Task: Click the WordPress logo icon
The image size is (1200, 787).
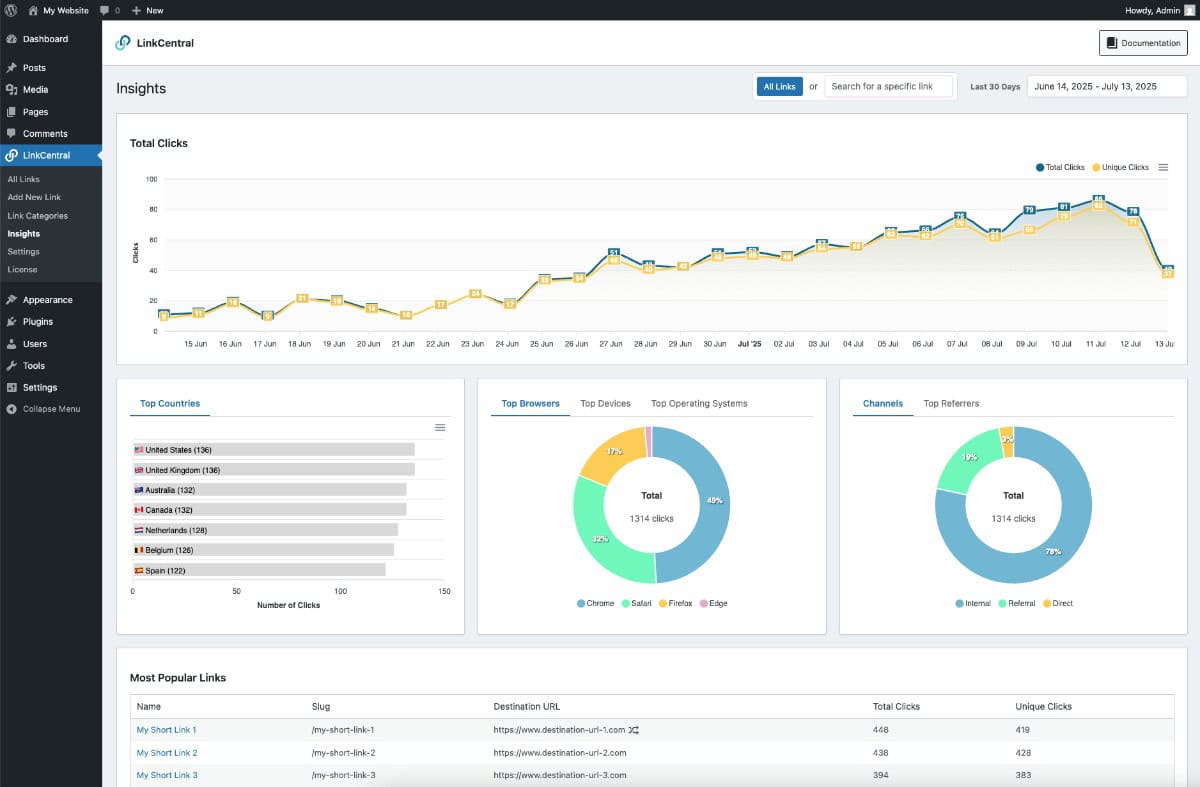Action: (10, 10)
